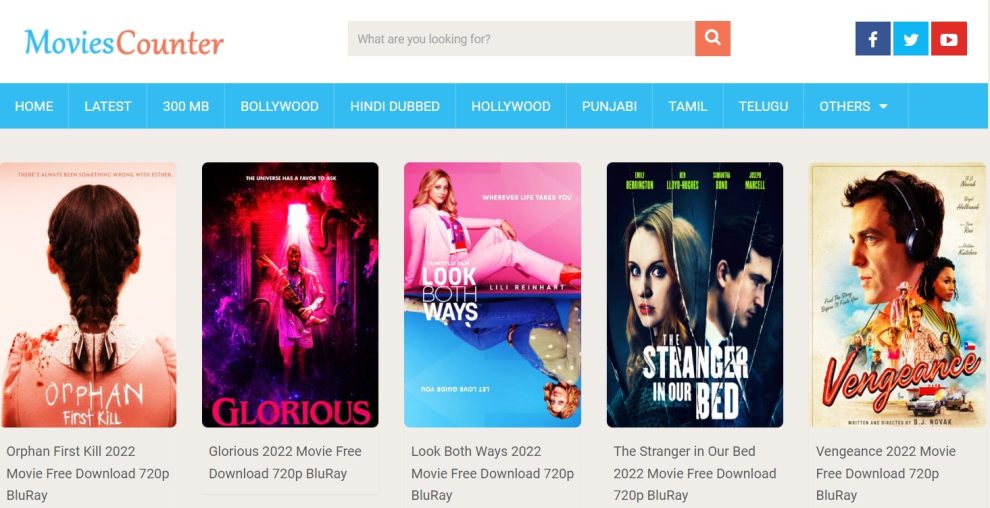Screen dimensions: 990x508
Task: Click the MoviesCounter logo
Action: pyautogui.click(x=124, y=42)
